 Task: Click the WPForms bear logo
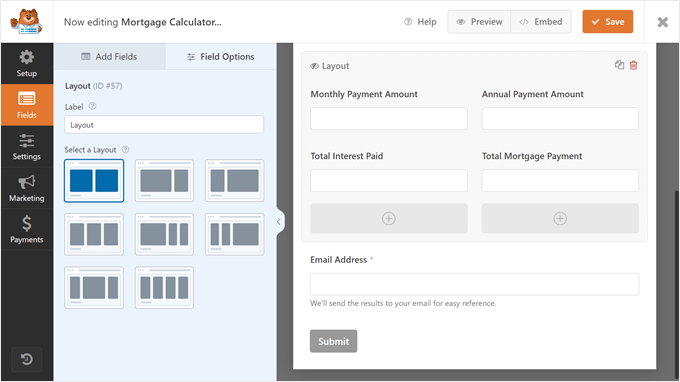(26, 22)
